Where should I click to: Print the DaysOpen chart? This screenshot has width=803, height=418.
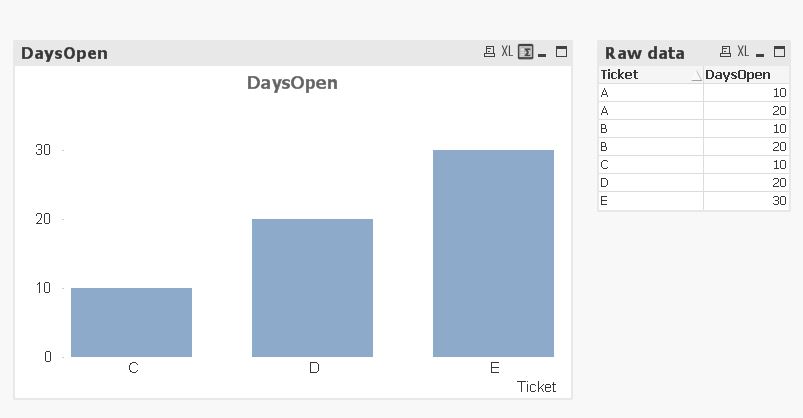pos(489,52)
